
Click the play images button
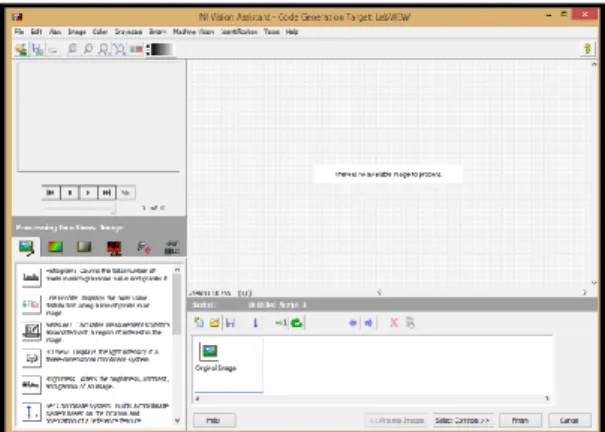click(x=88, y=192)
